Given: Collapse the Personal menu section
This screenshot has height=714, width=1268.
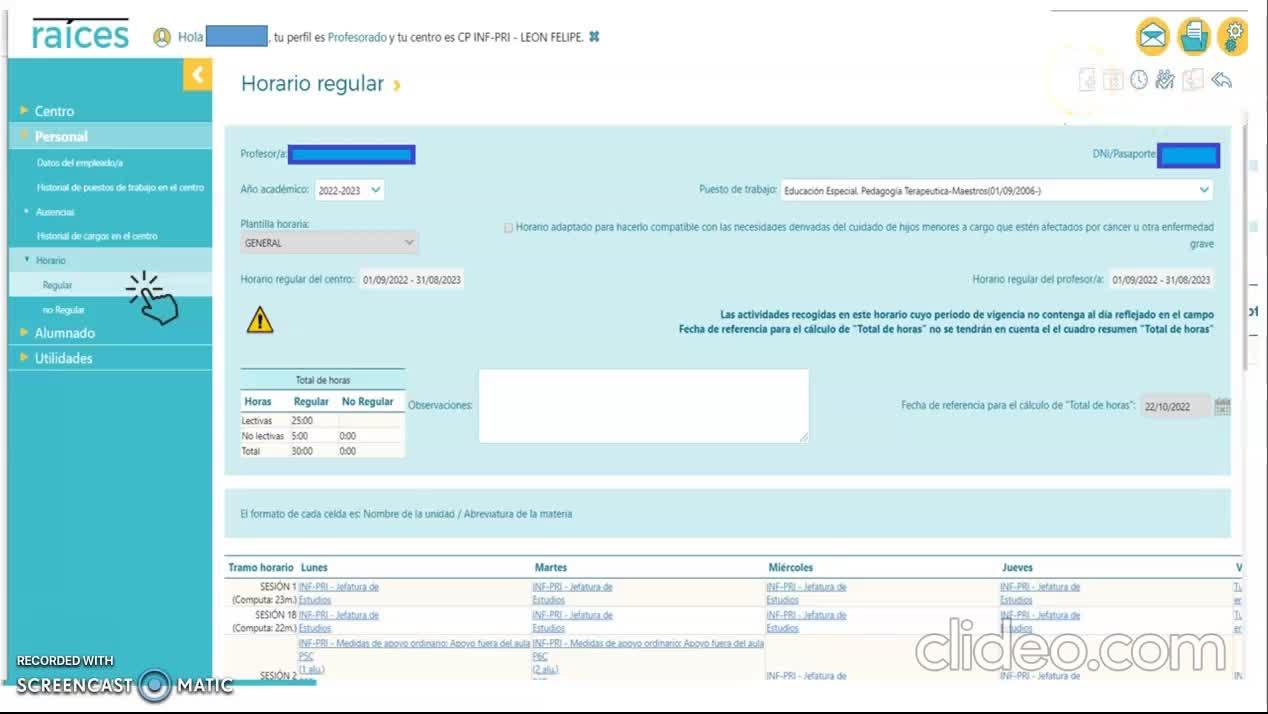Looking at the screenshot, I should [x=61, y=136].
